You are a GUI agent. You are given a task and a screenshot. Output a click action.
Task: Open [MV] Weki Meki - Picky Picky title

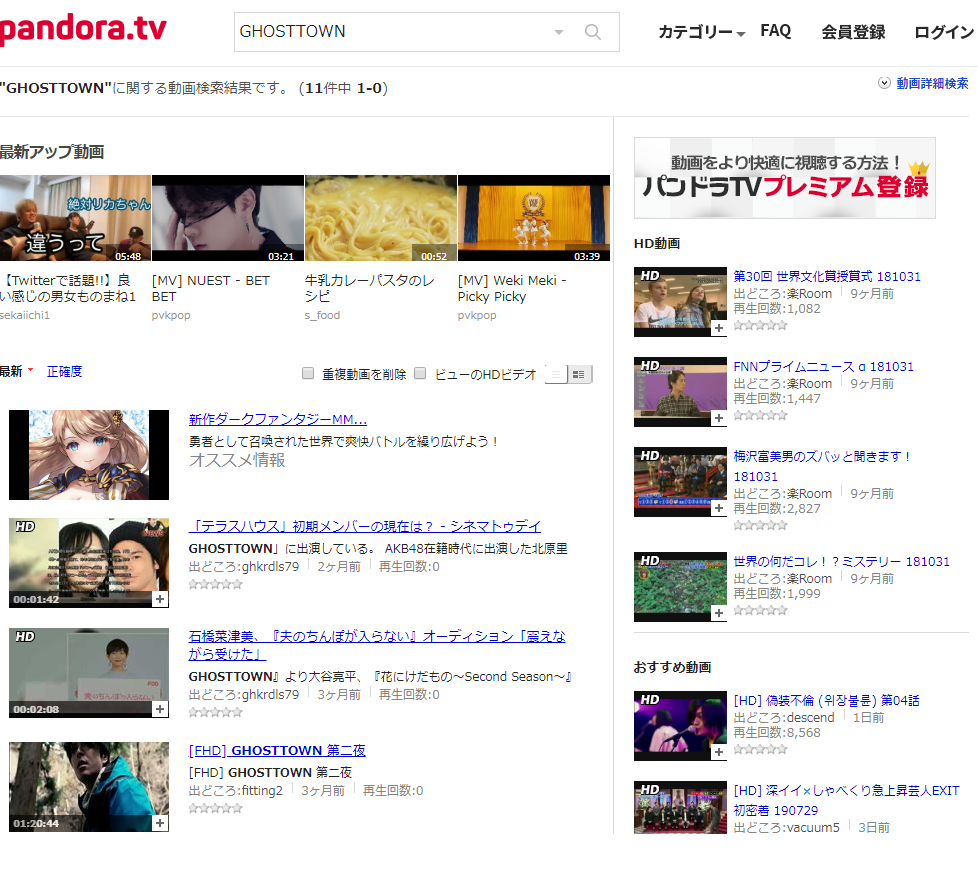(x=512, y=288)
